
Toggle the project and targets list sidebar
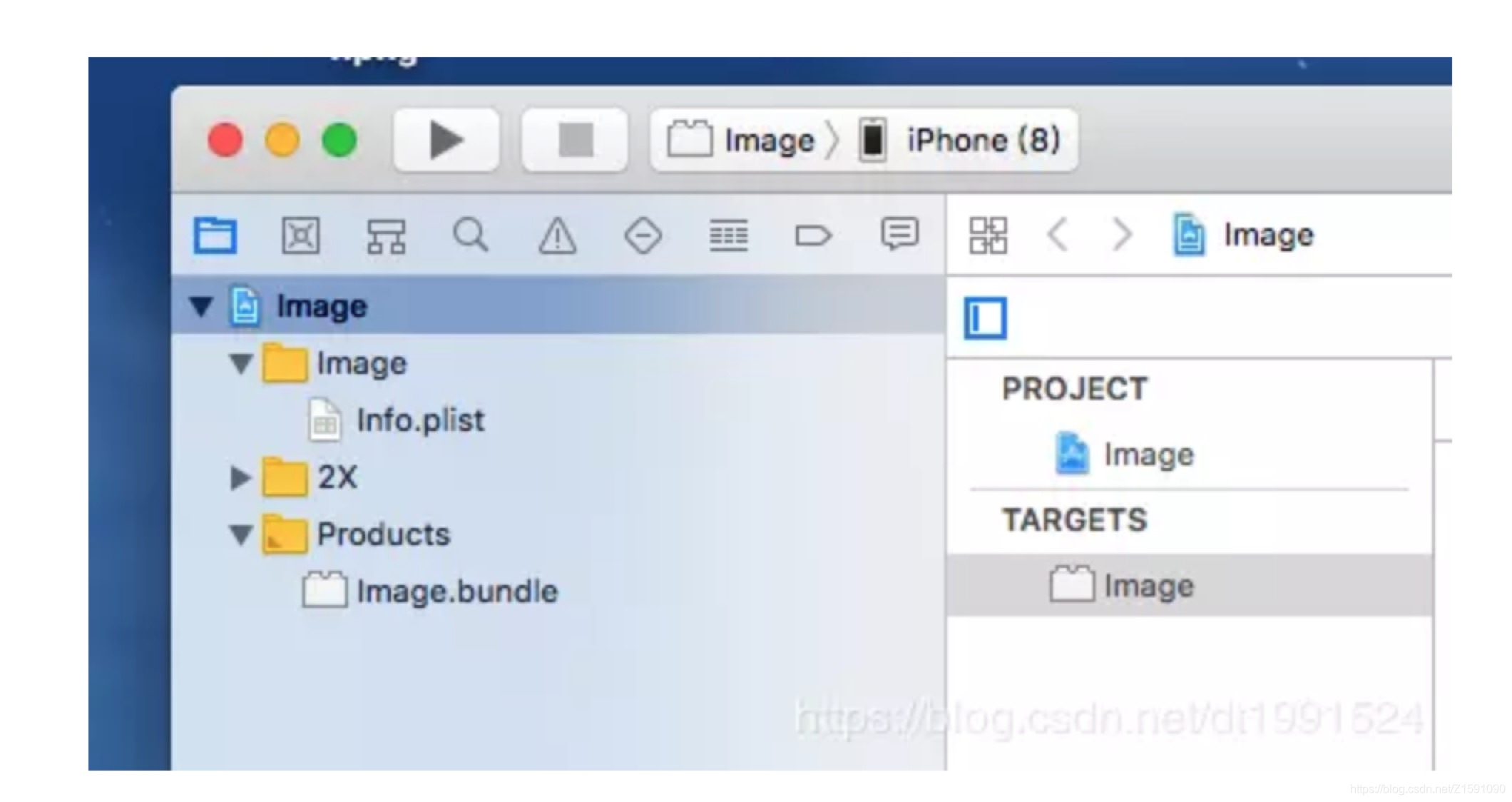(986, 318)
